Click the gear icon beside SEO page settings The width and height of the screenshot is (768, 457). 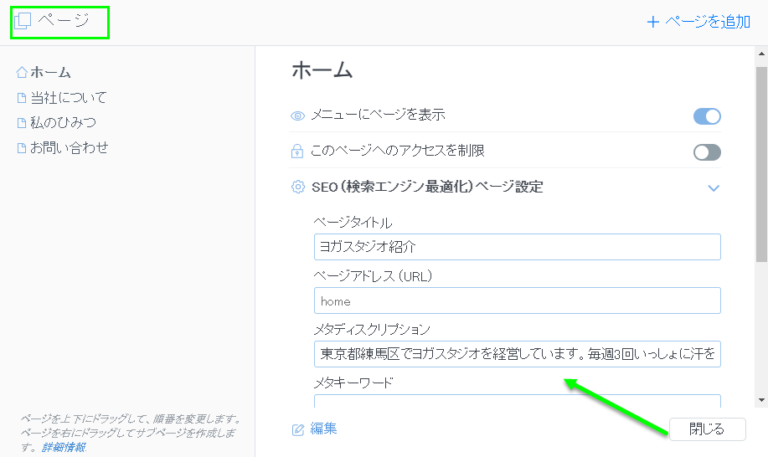tap(297, 187)
